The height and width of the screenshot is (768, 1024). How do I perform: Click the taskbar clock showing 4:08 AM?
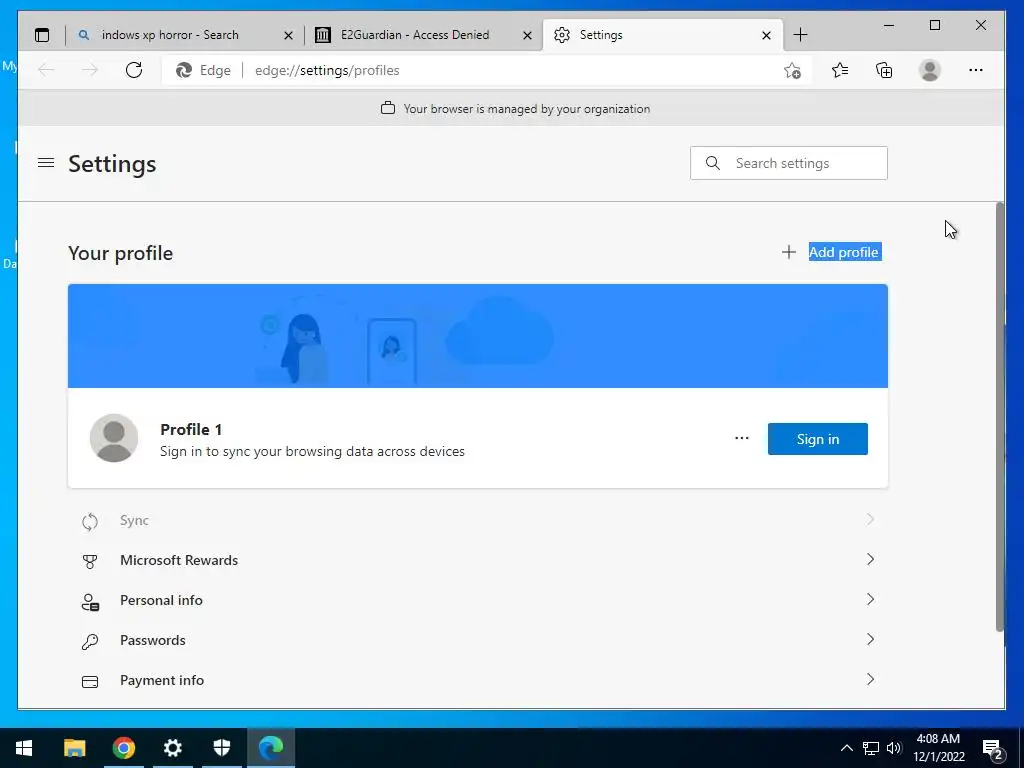(938, 748)
